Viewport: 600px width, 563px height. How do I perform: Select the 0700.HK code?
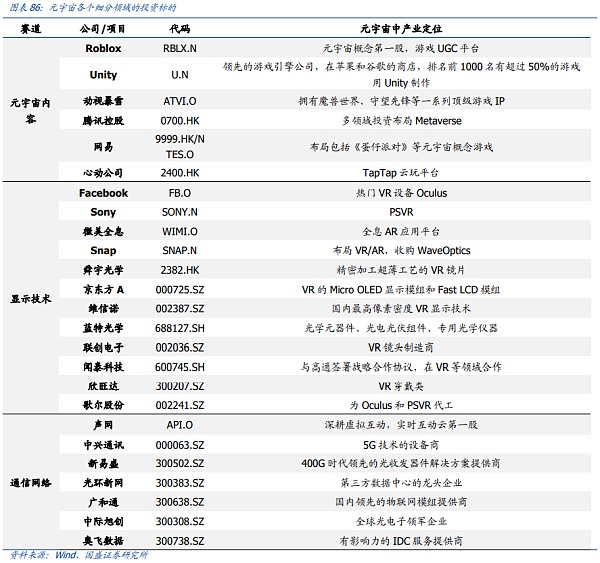[180, 121]
